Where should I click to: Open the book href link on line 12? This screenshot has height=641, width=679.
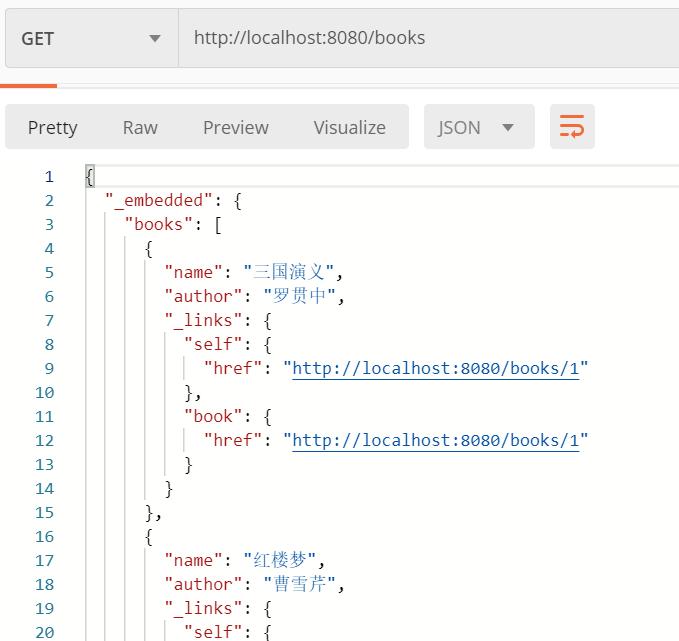[435, 440]
